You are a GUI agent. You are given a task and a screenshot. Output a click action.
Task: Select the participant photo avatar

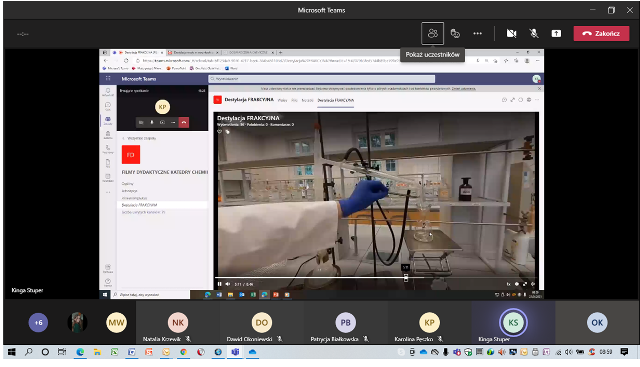[77, 323]
